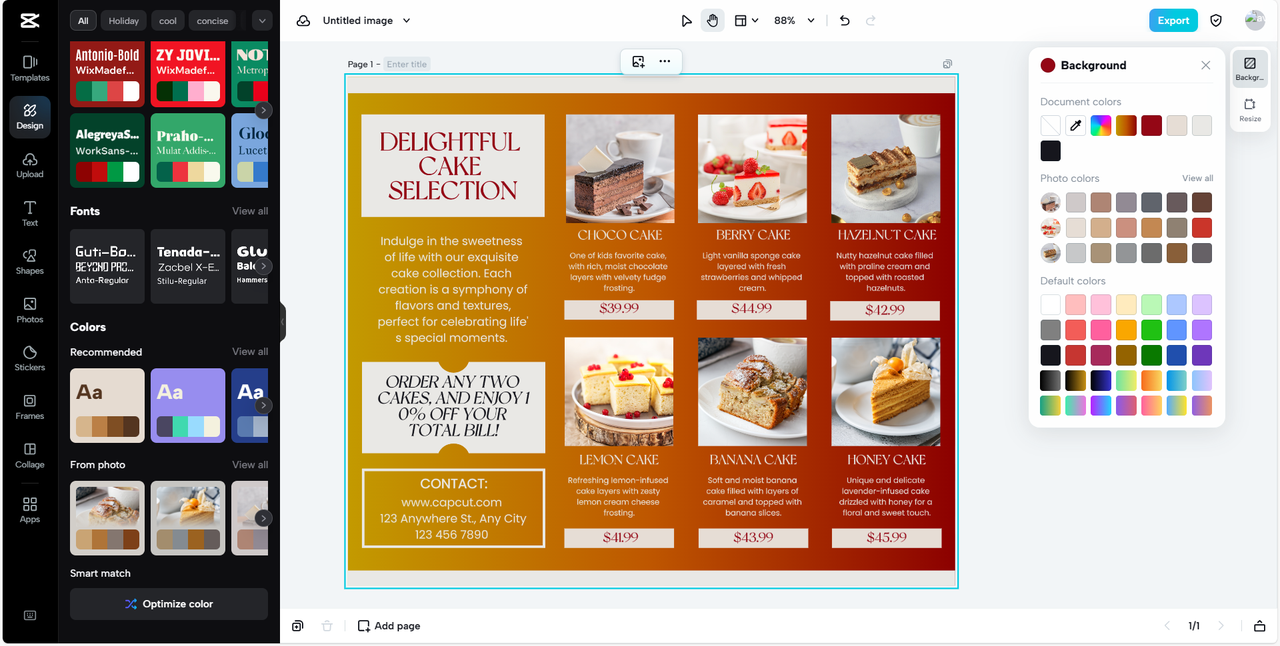Viewport: 1280px width, 646px height.
Task: Pick the rainbow gradient document color swatch
Action: (x=1100, y=125)
